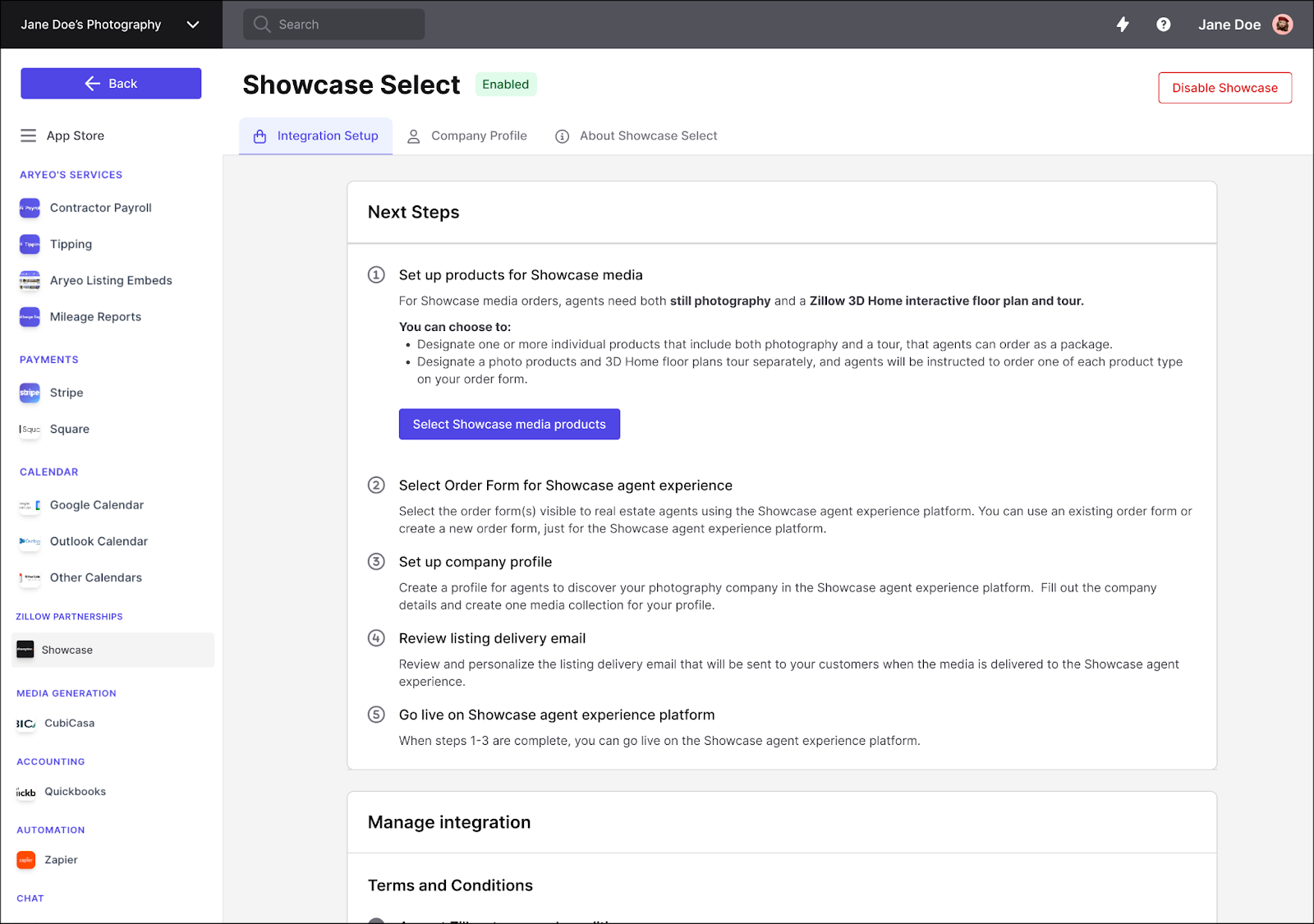Click the Tipping app icon
1314x924 pixels.
(x=30, y=244)
